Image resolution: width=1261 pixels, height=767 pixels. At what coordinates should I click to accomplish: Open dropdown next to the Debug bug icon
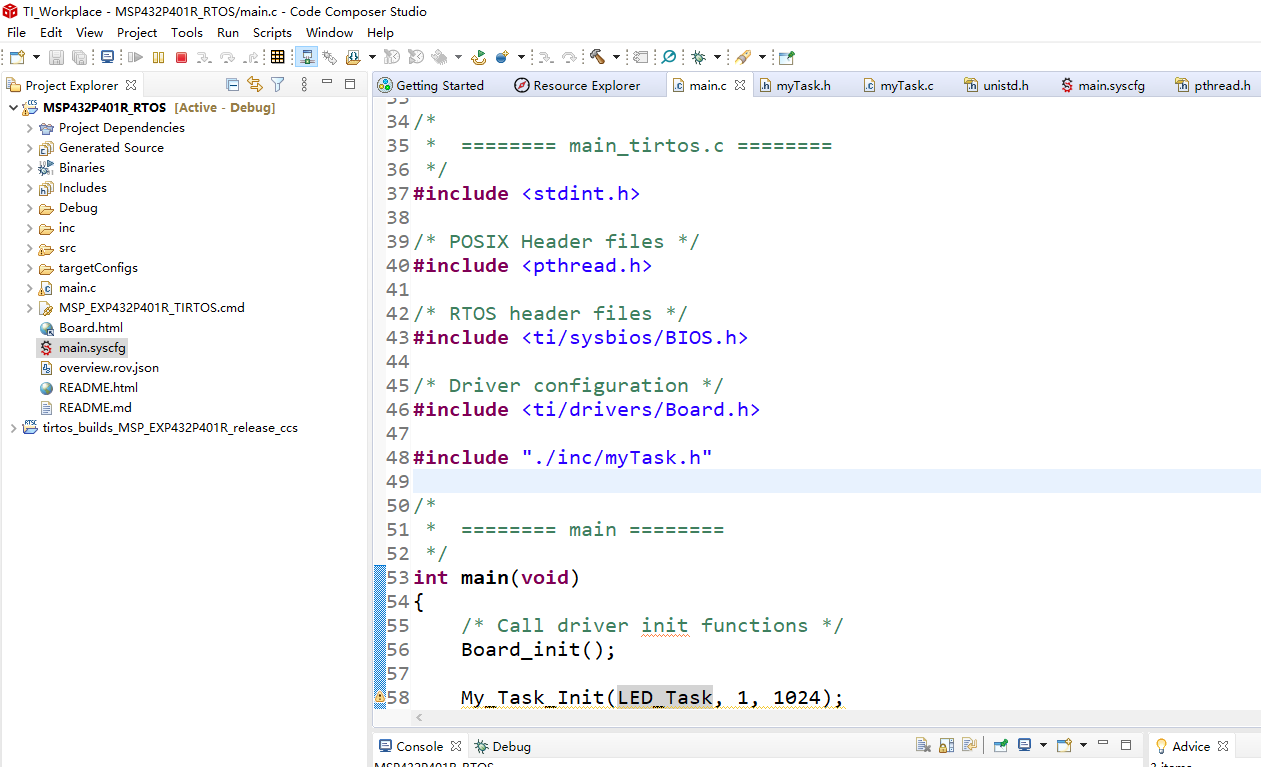pos(717,57)
